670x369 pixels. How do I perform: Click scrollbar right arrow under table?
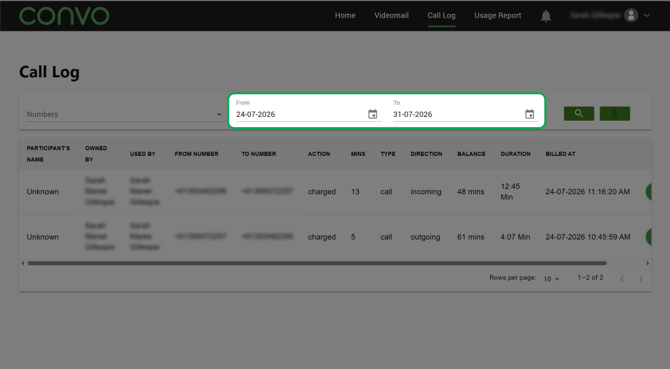coord(647,263)
